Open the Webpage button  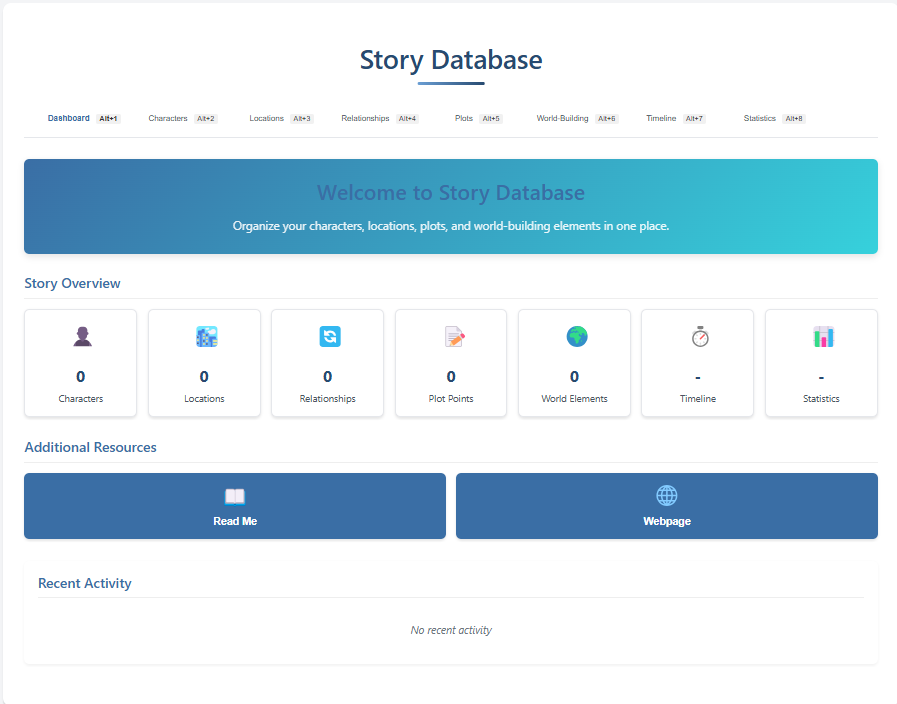666,506
